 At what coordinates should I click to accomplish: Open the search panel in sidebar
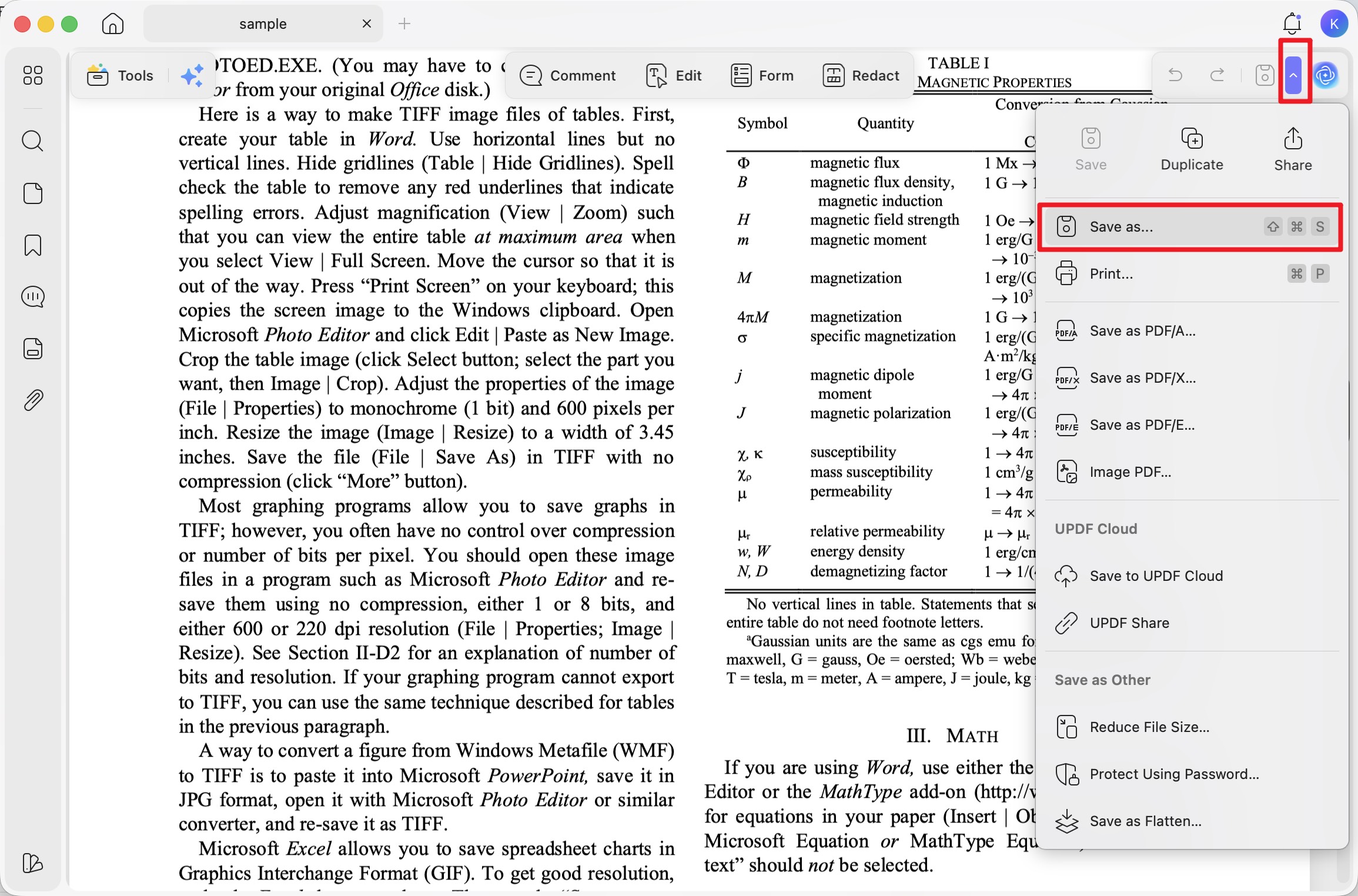point(33,141)
